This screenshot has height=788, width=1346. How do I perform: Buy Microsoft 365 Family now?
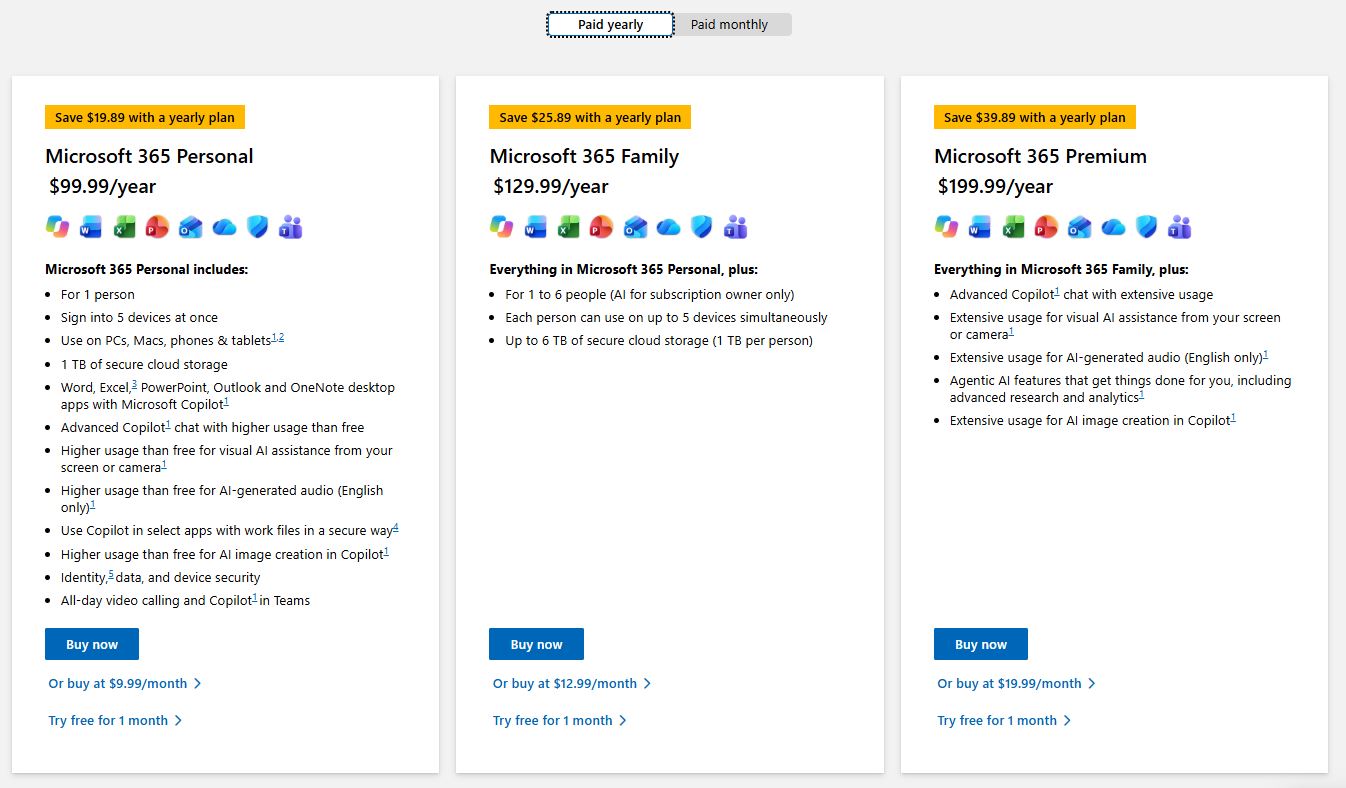pyautogui.click(x=536, y=644)
